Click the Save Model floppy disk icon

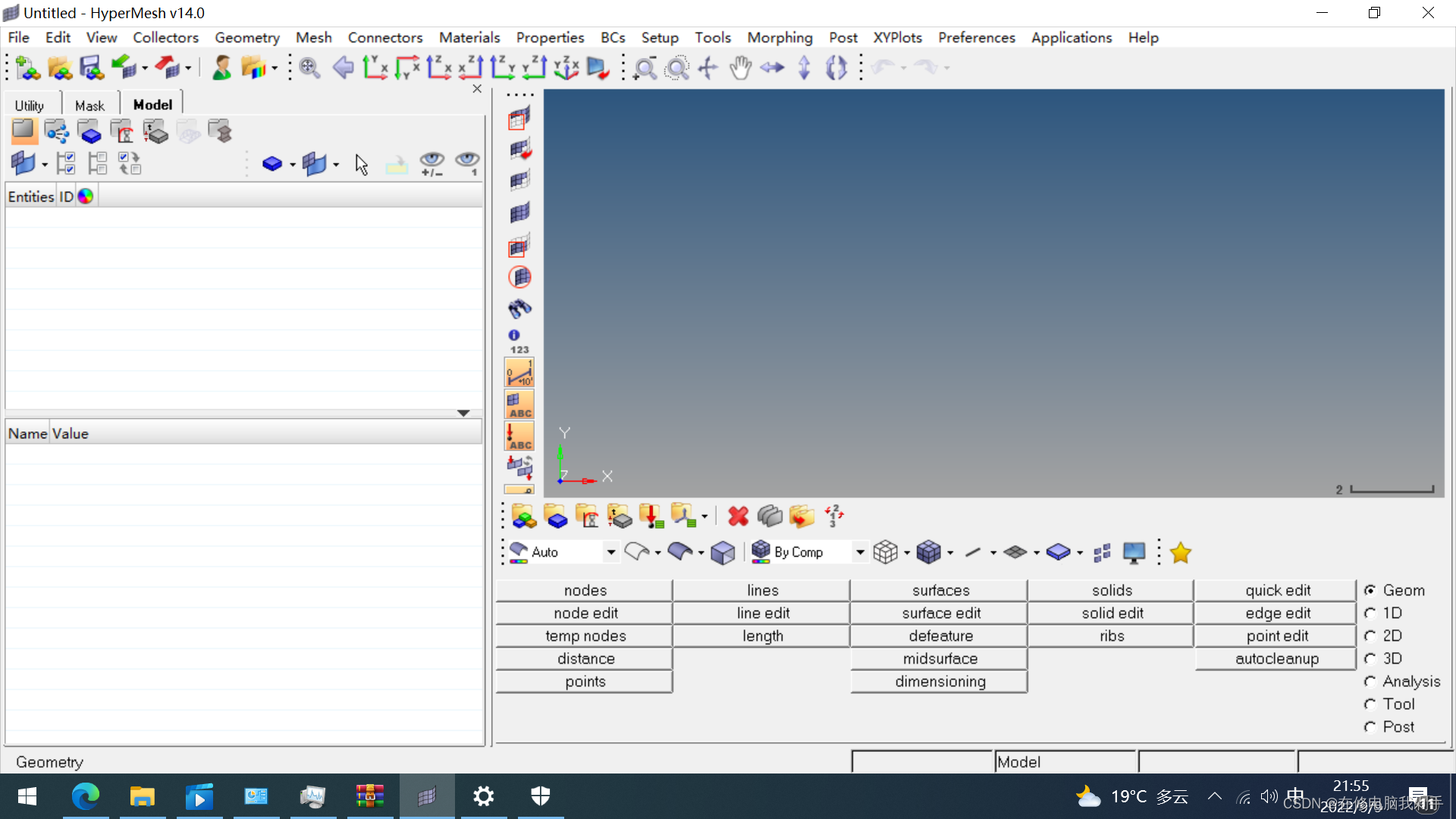(92, 68)
